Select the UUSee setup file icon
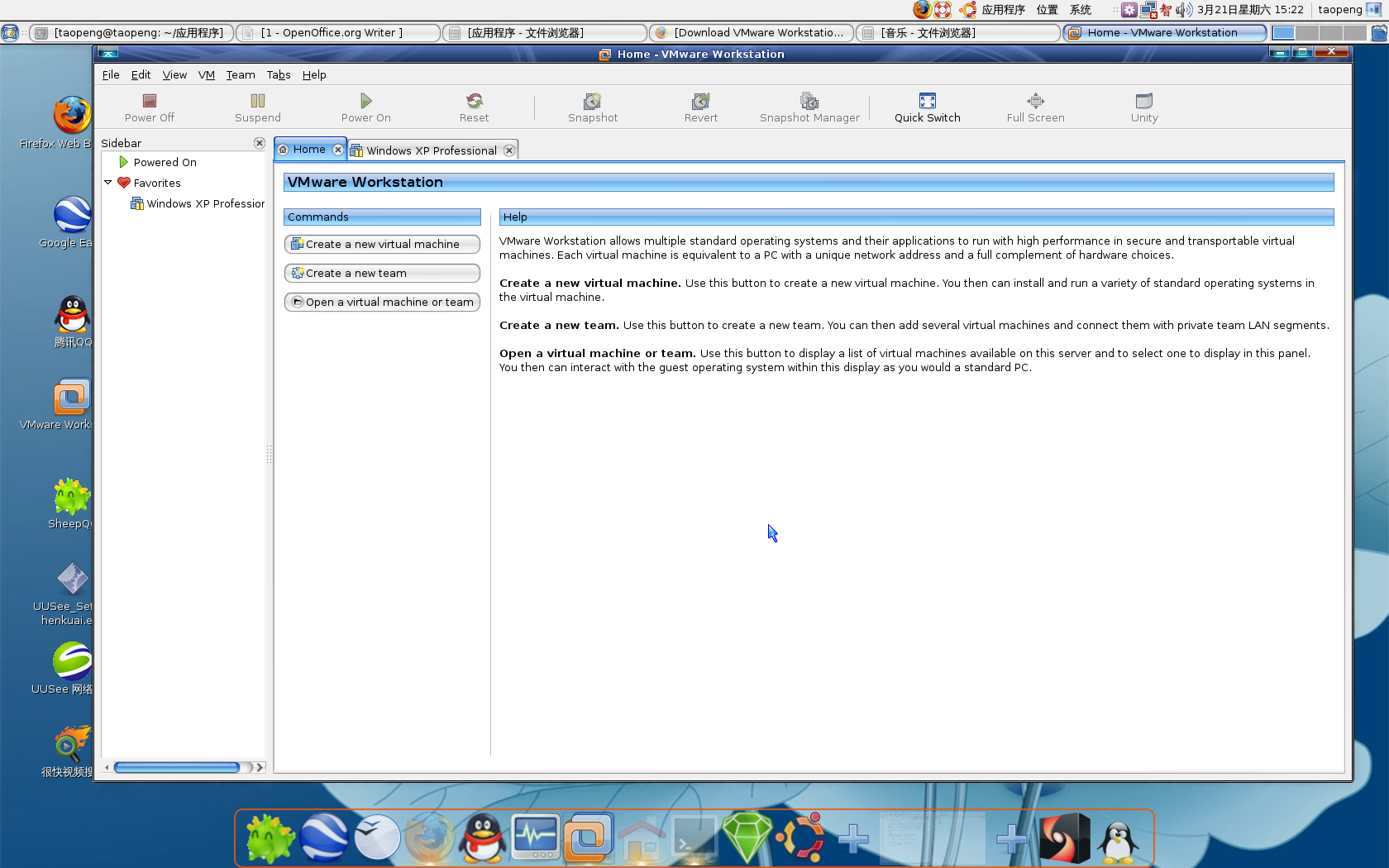The height and width of the screenshot is (868, 1389). click(x=72, y=579)
